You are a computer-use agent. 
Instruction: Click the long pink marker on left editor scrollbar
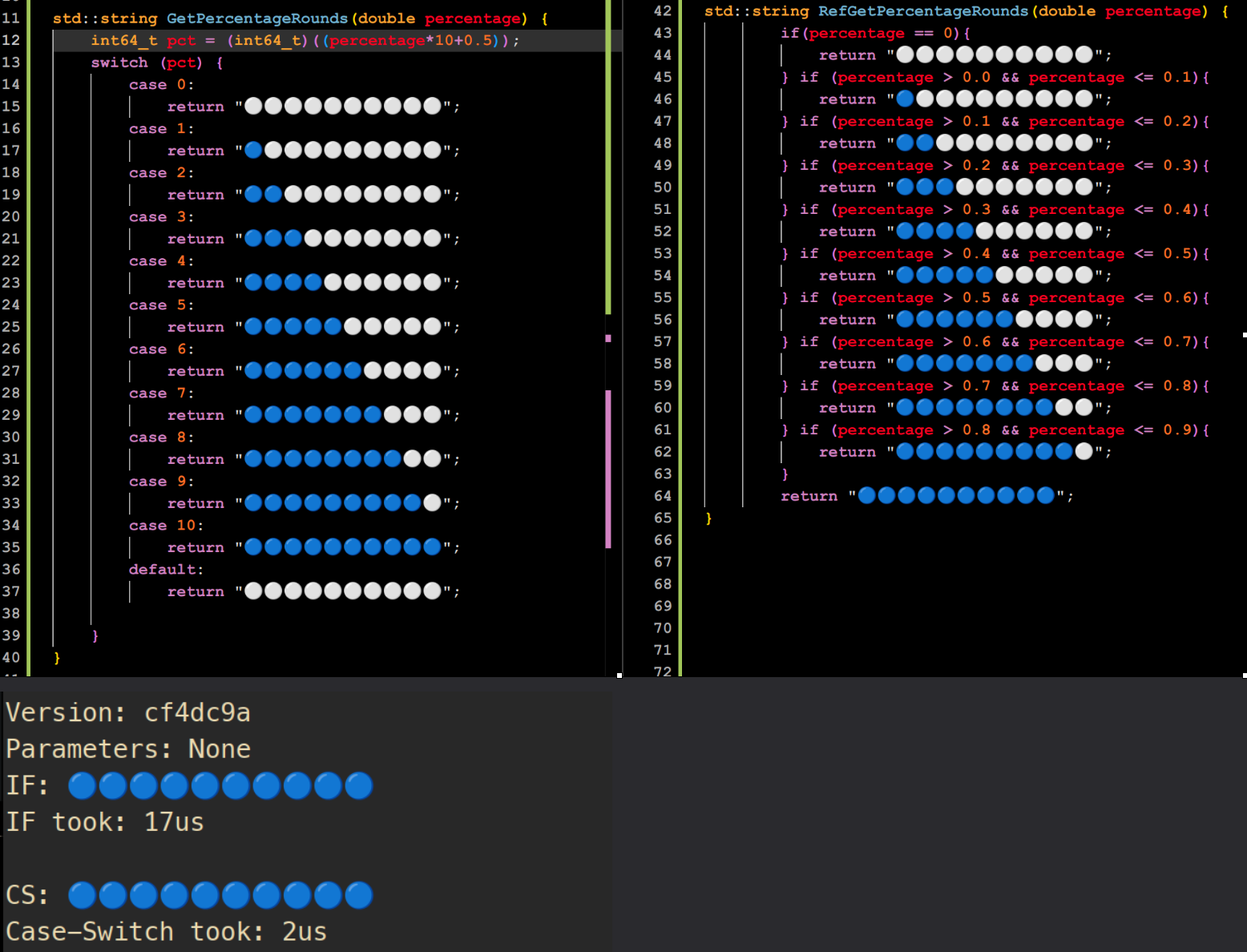[x=608, y=469]
